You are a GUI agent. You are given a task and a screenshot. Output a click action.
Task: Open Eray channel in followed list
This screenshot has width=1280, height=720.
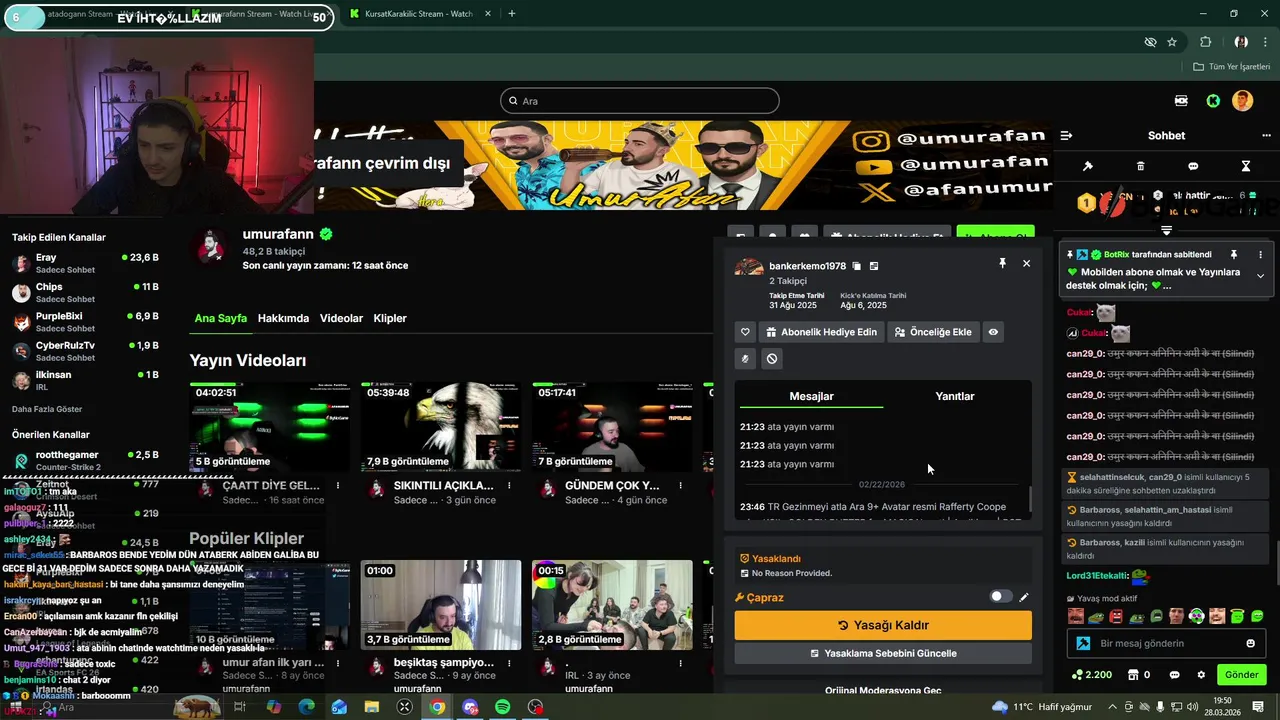[85, 263]
